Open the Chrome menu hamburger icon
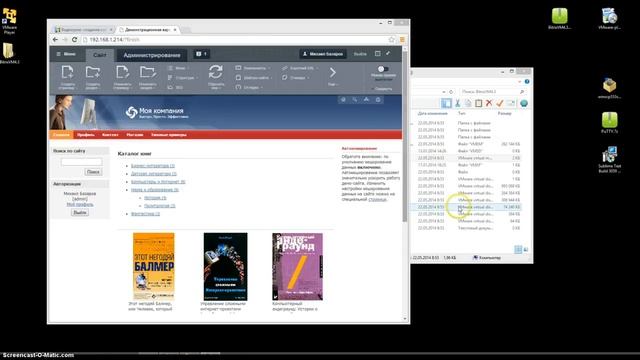This screenshot has height=360, width=640. [402, 40]
